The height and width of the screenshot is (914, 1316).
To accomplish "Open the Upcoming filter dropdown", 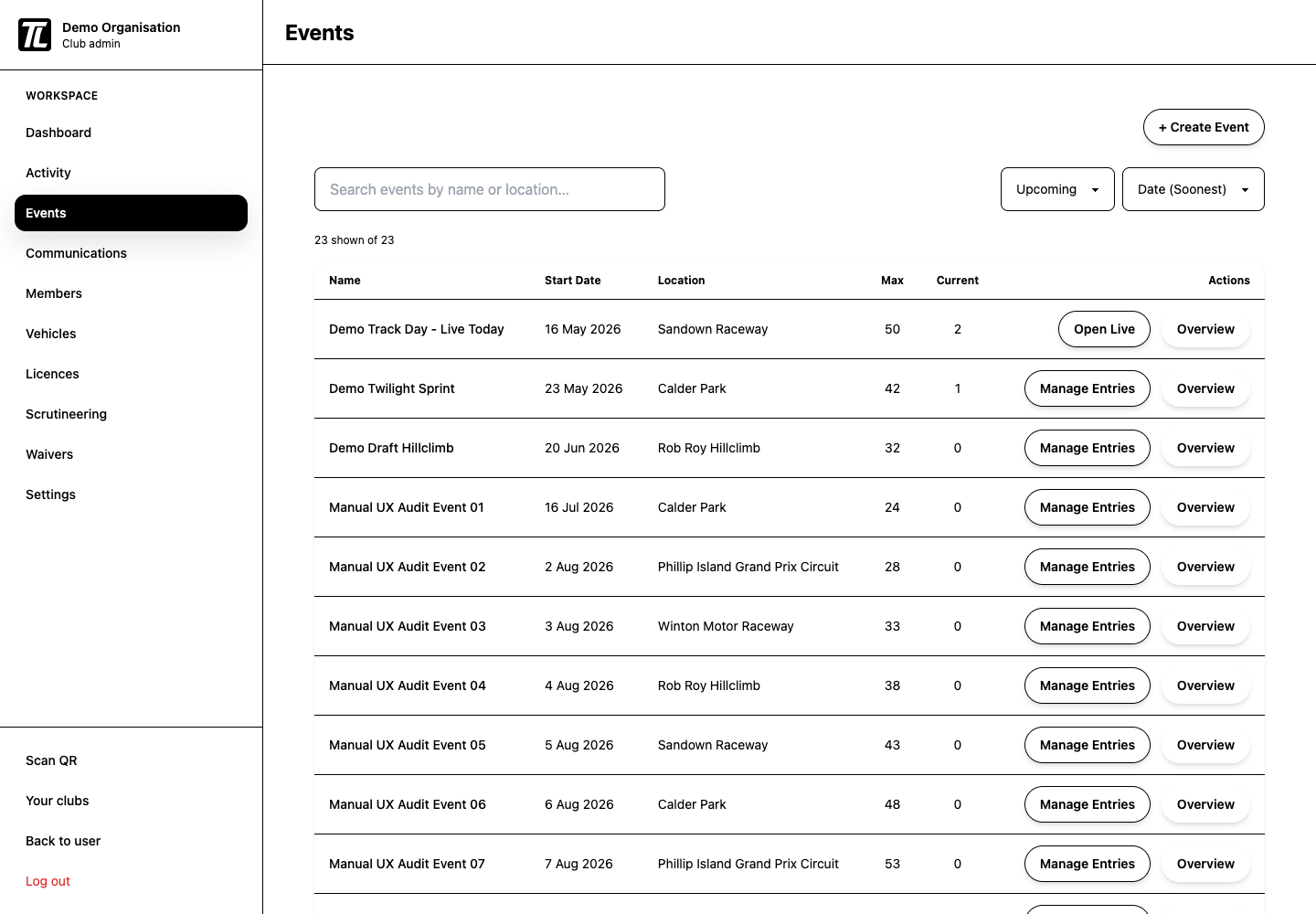I will click(x=1057, y=189).
